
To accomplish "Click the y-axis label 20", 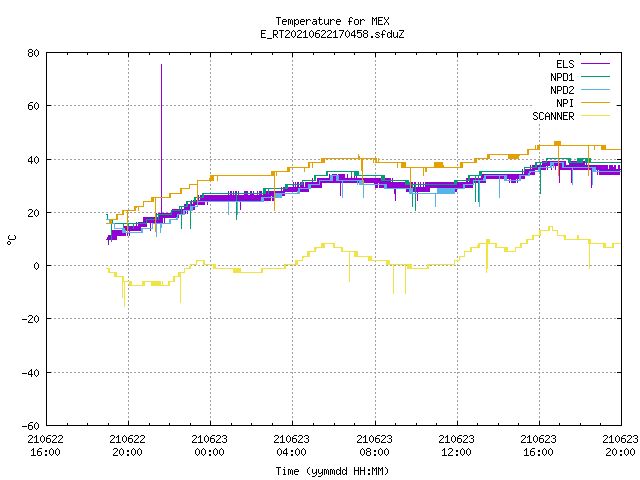I will [x=33, y=213].
